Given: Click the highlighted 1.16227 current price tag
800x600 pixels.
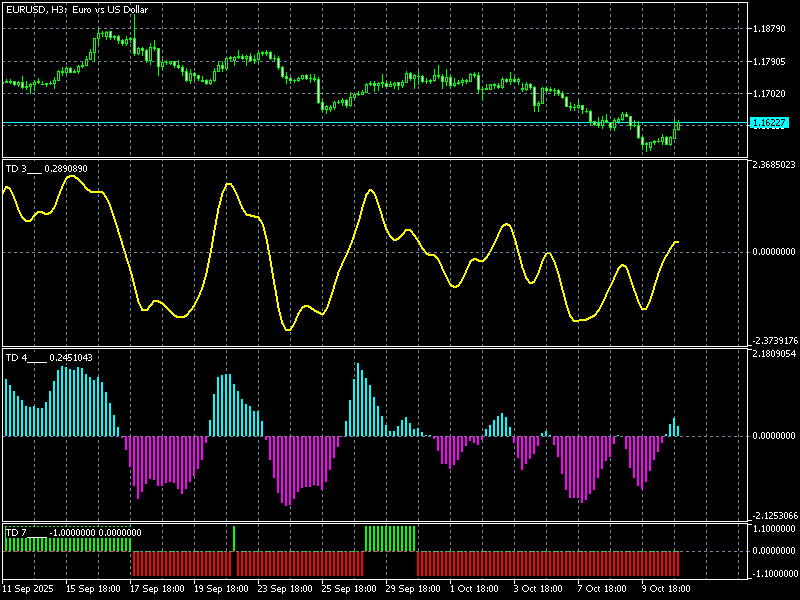Looking at the screenshot, I should pyautogui.click(x=769, y=122).
